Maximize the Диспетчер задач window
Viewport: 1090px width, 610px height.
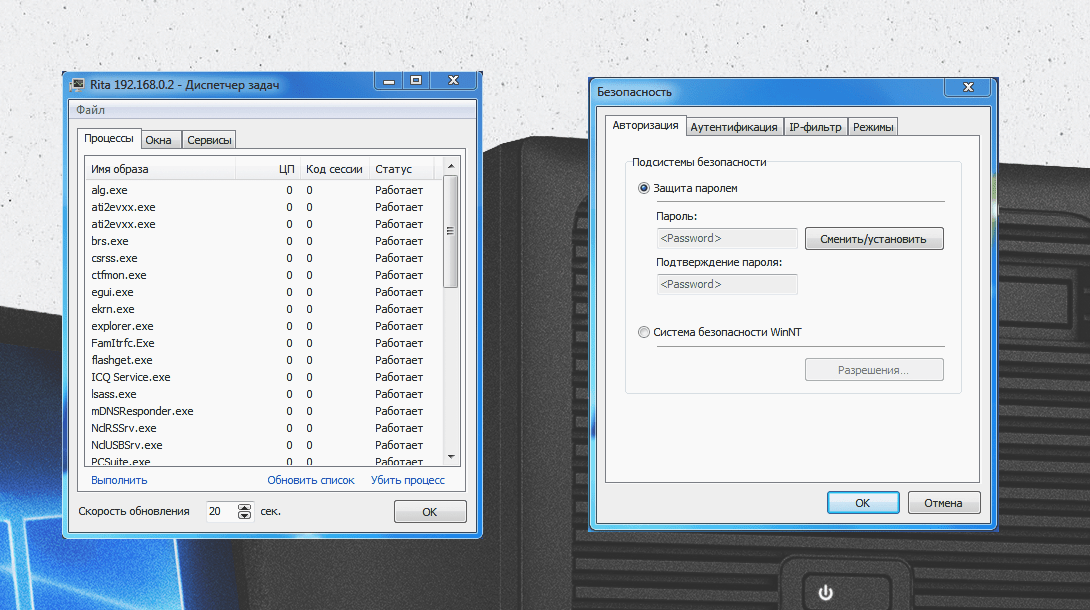click(416, 81)
